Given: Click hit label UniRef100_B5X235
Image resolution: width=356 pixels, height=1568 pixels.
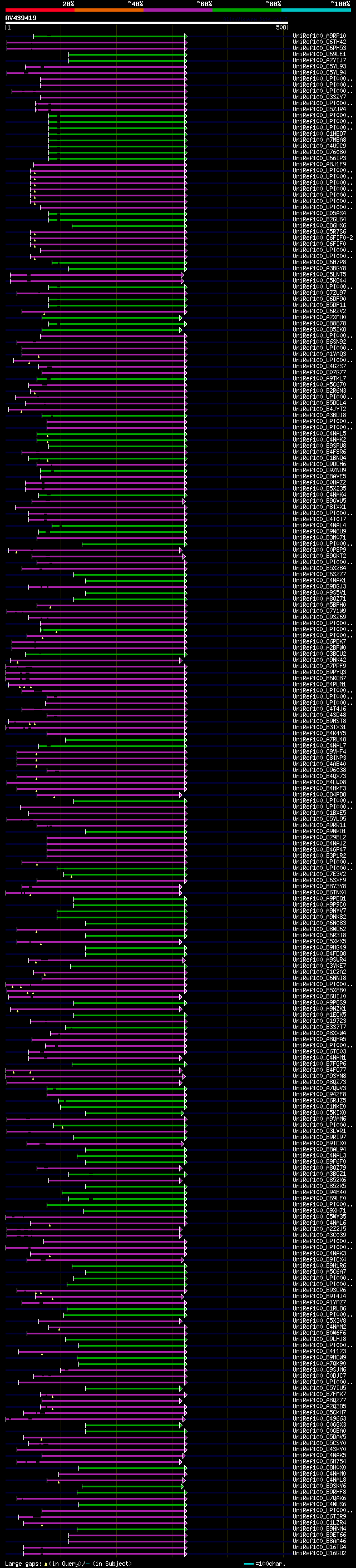Looking at the screenshot, I should [x=319, y=489].
